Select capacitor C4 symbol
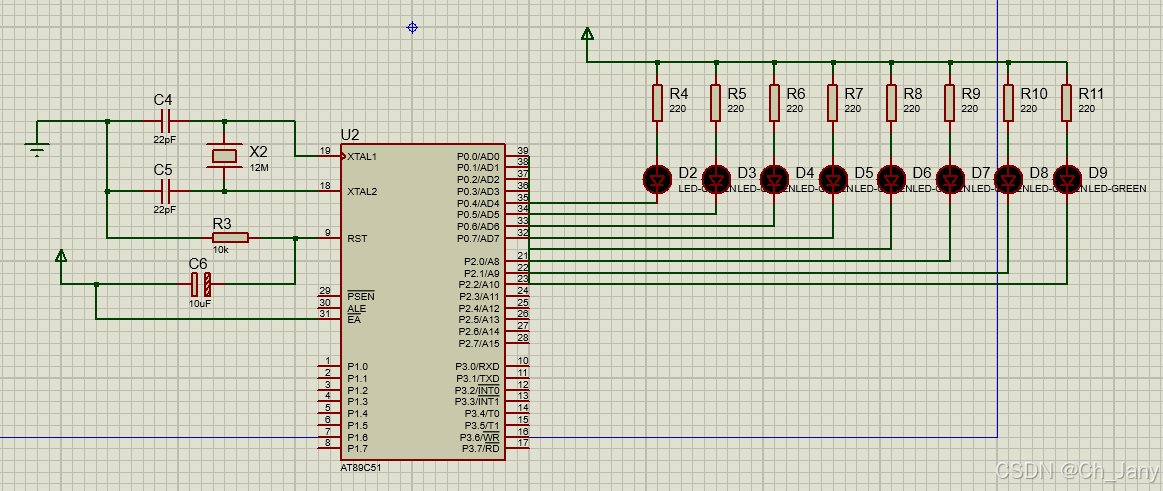Image resolution: width=1163 pixels, height=491 pixels. pos(166,120)
